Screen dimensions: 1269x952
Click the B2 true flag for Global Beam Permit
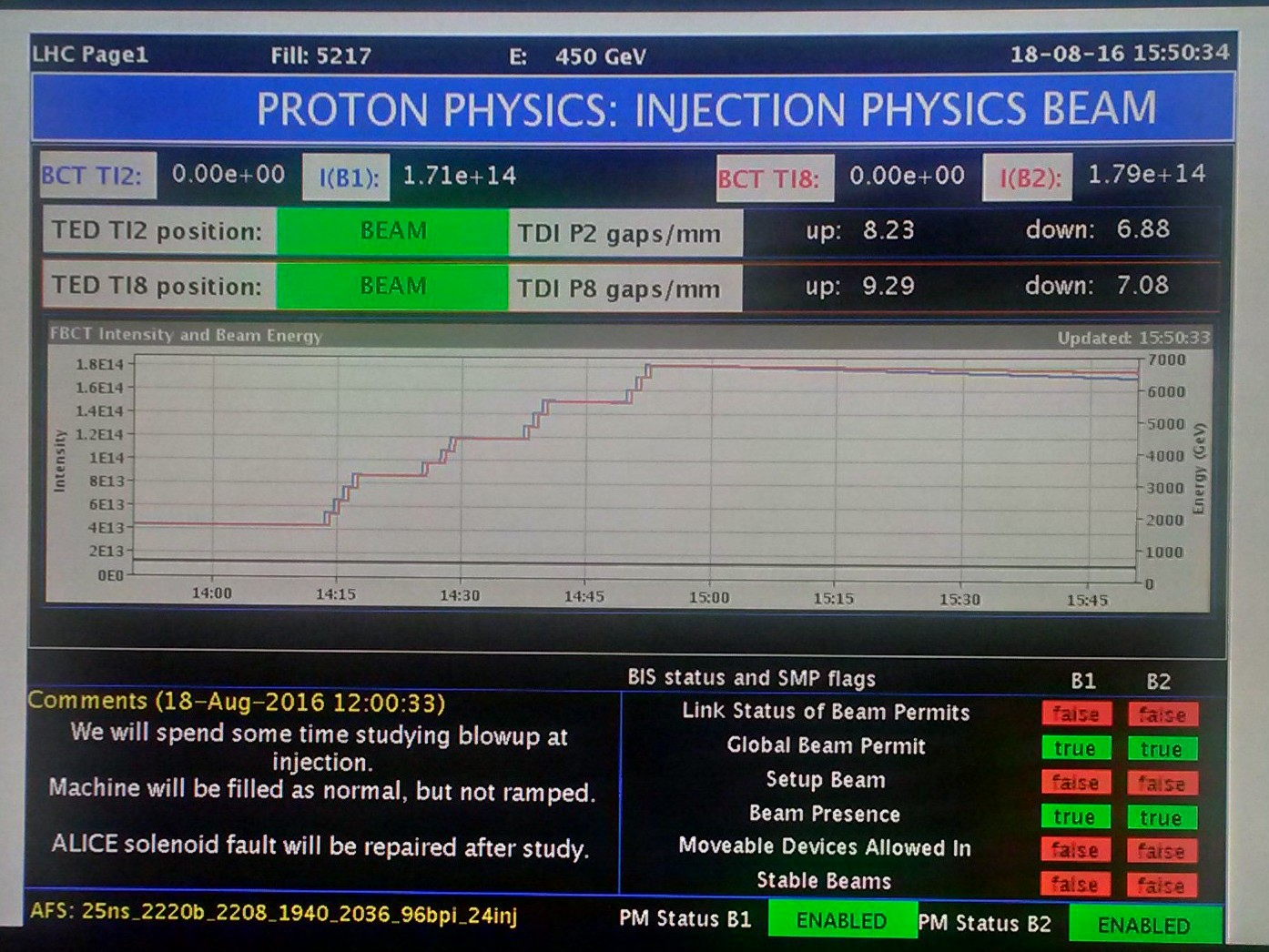(1162, 749)
